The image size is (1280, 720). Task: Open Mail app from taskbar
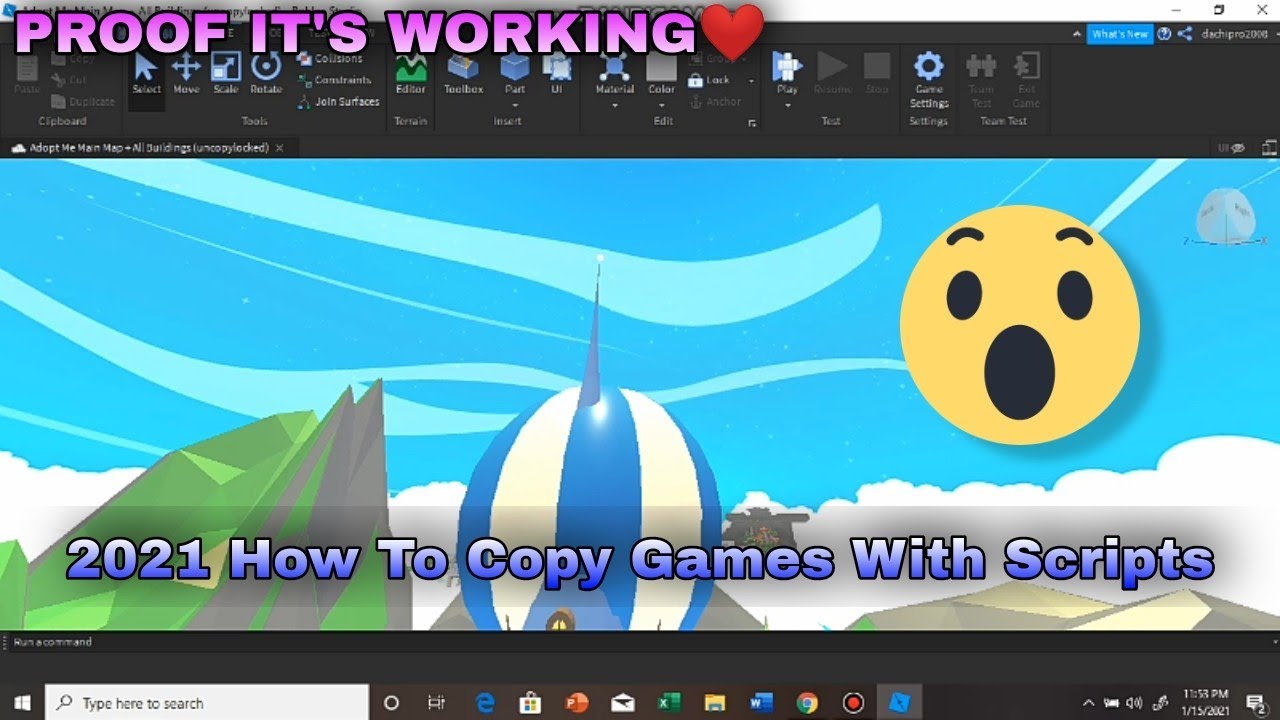point(623,702)
